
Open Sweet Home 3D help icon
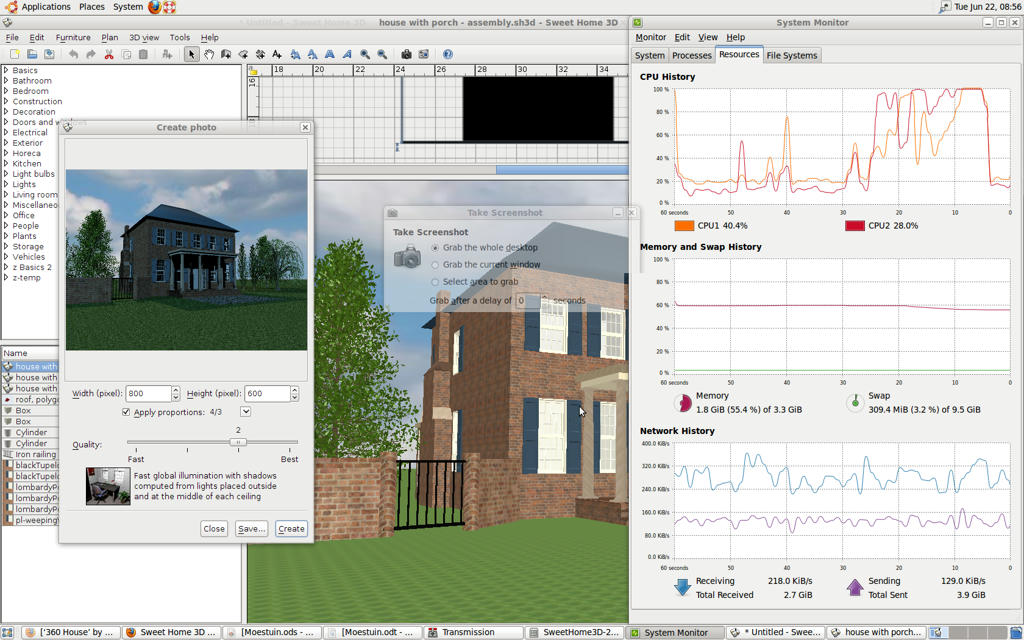(447, 54)
